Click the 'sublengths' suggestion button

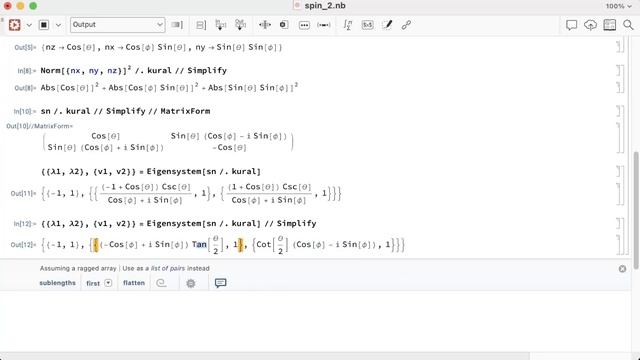pos(58,283)
